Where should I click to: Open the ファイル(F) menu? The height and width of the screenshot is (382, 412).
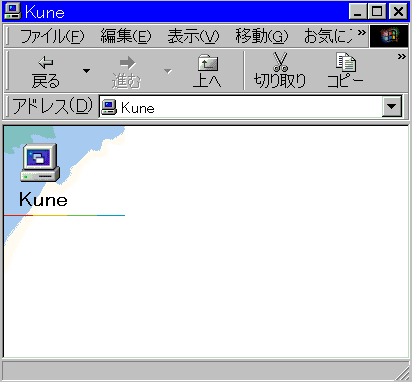pos(52,36)
